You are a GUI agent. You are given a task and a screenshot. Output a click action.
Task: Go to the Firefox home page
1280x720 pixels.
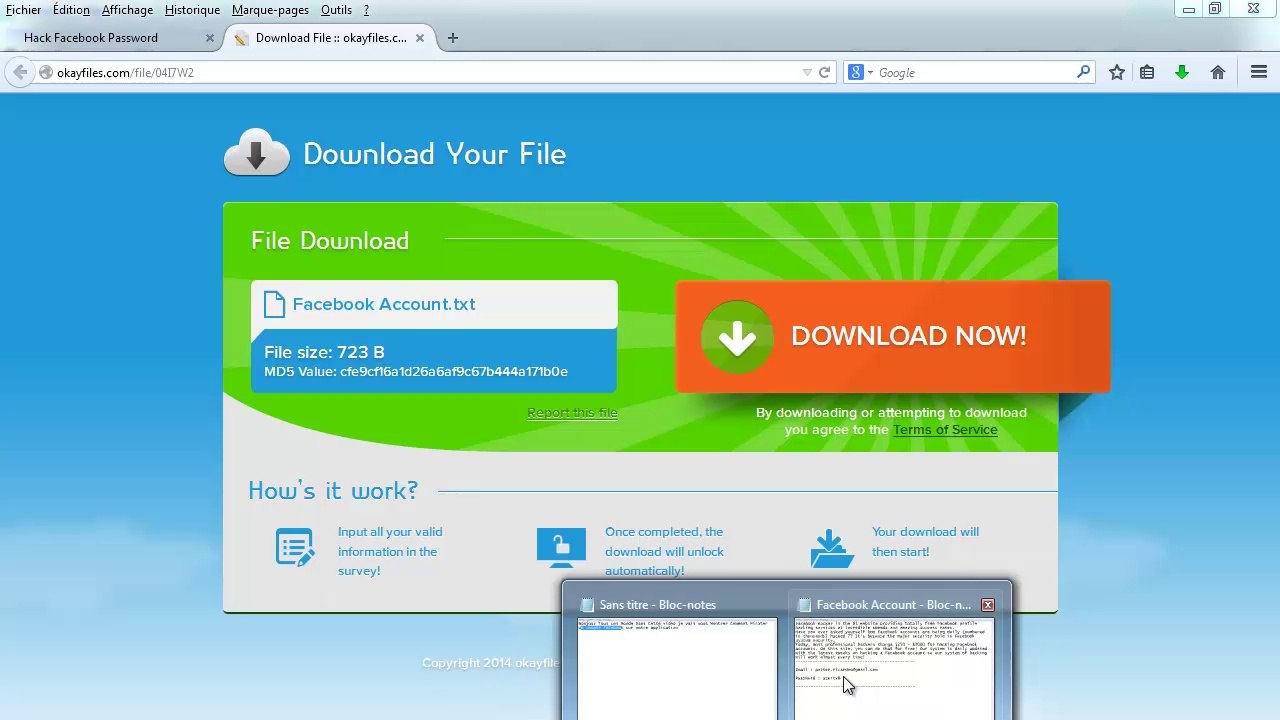(1218, 72)
